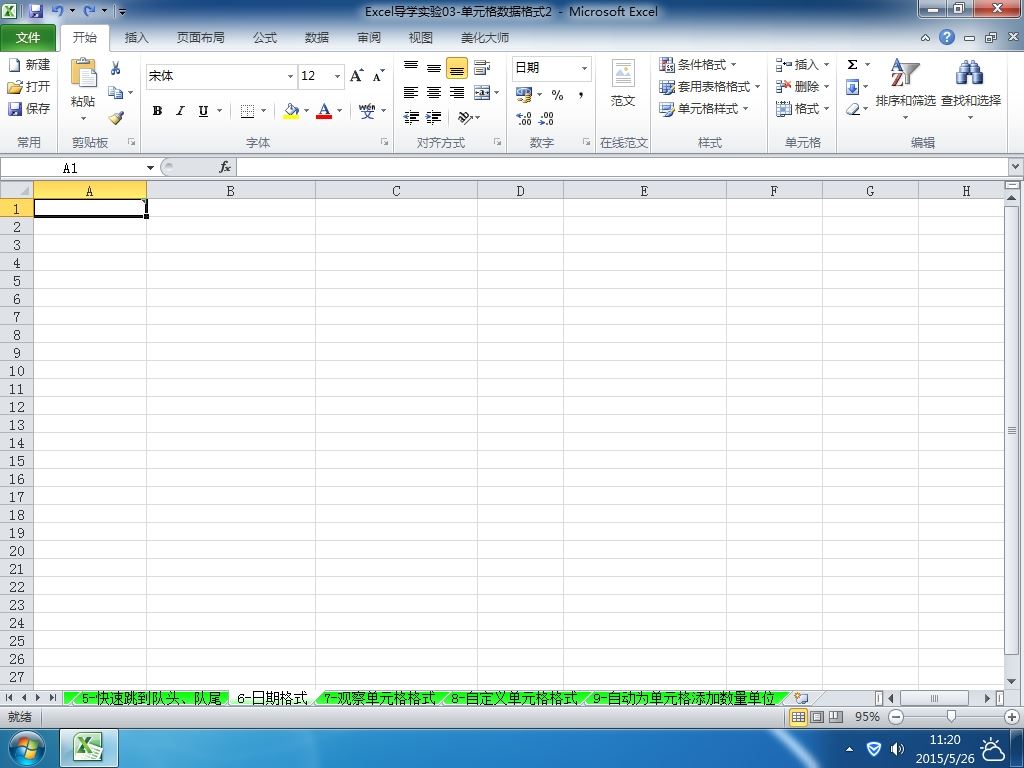The height and width of the screenshot is (768, 1024).
Task: Click the insert function fx button
Action: tap(225, 167)
